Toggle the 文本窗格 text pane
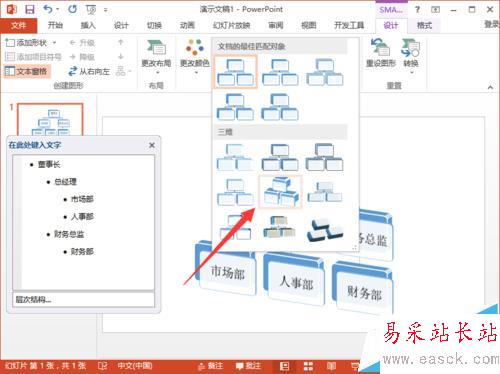500x374 pixels. pos(27,71)
